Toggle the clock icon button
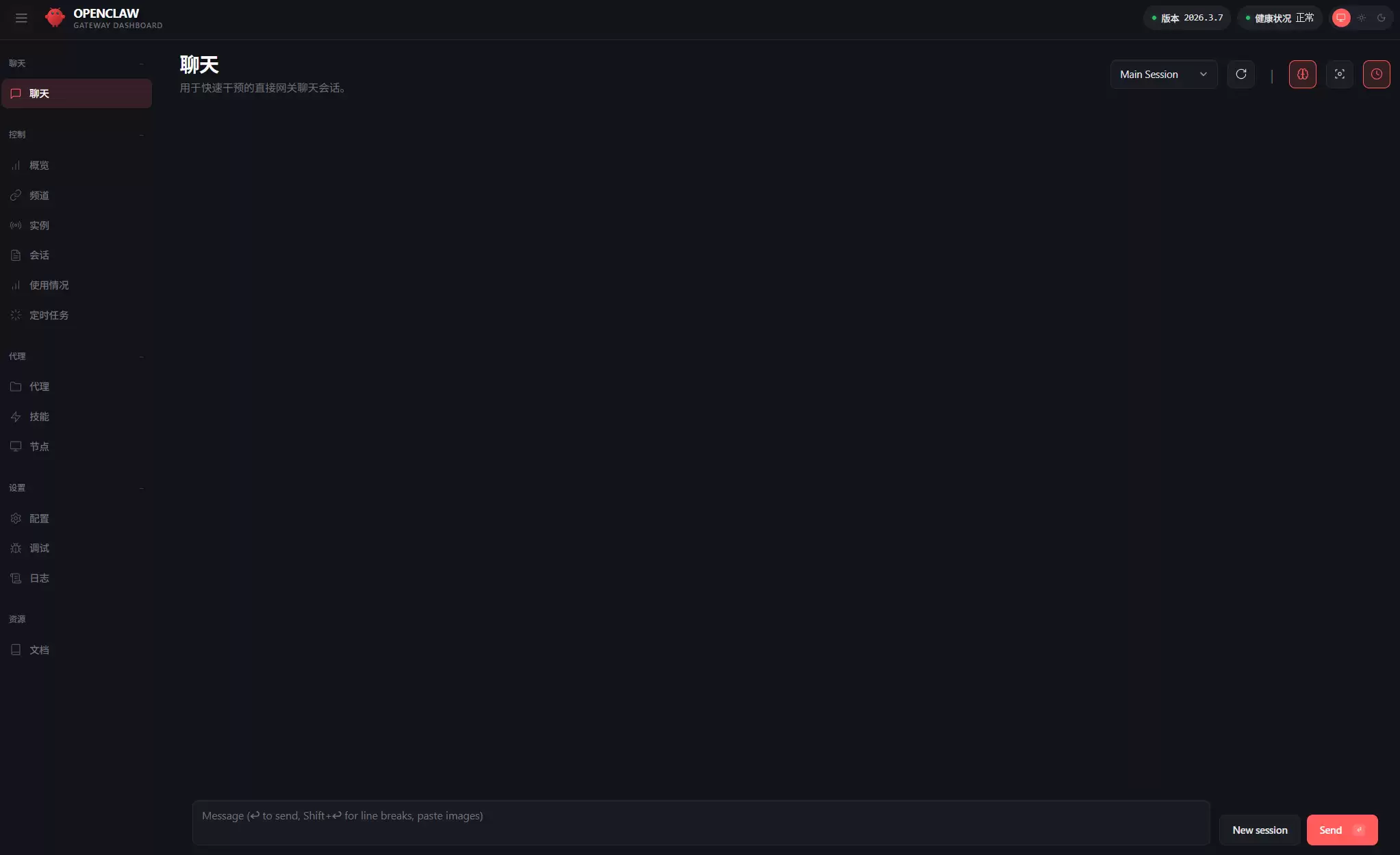1400x855 pixels. pyautogui.click(x=1376, y=75)
